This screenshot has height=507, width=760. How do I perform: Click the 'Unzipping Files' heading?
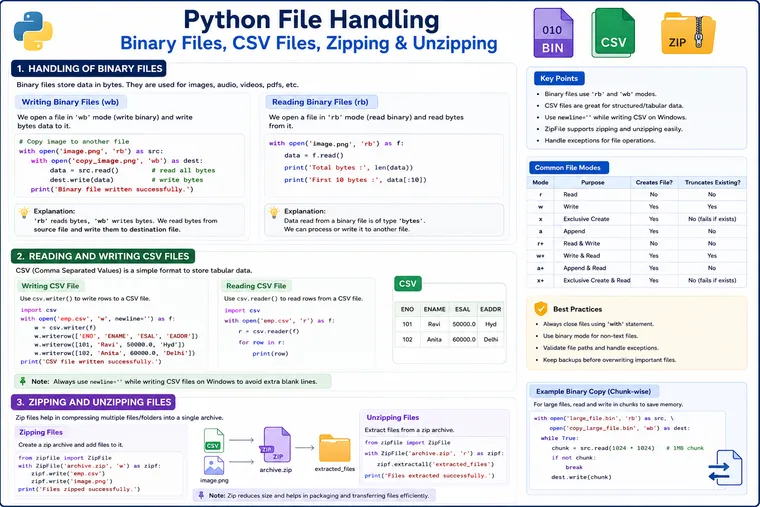tap(393, 417)
